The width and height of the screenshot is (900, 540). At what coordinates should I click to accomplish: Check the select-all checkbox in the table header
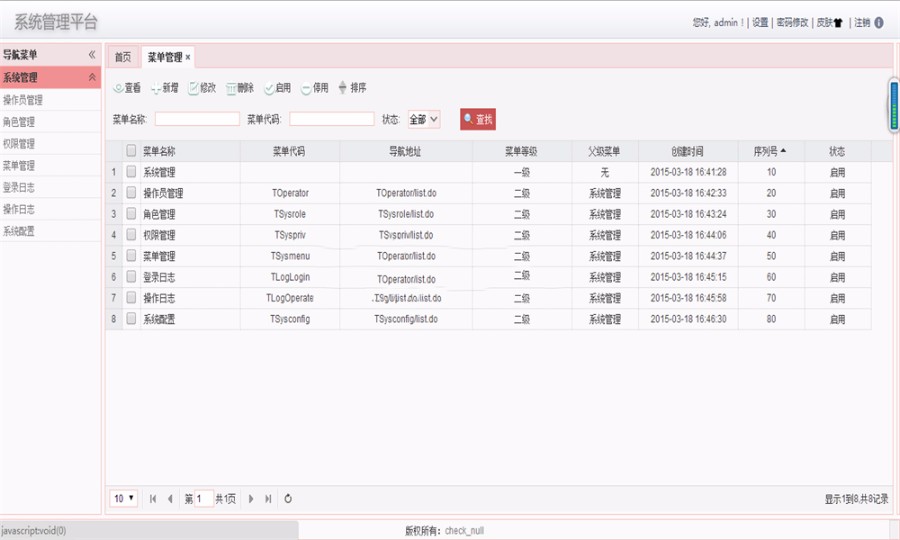131,151
